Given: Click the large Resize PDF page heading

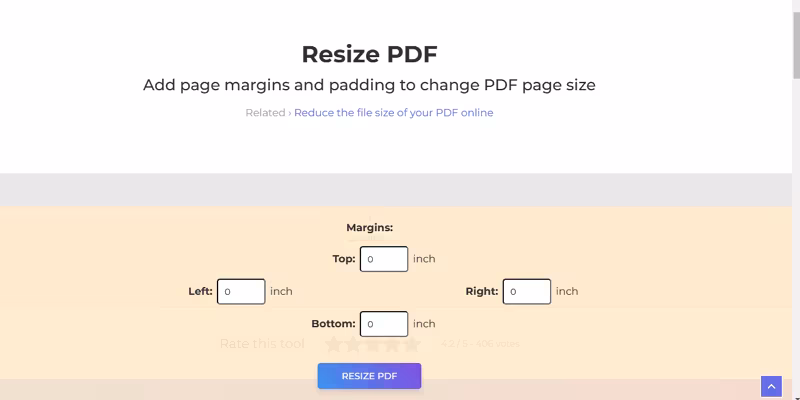Looking at the screenshot, I should pyautogui.click(x=369, y=54).
